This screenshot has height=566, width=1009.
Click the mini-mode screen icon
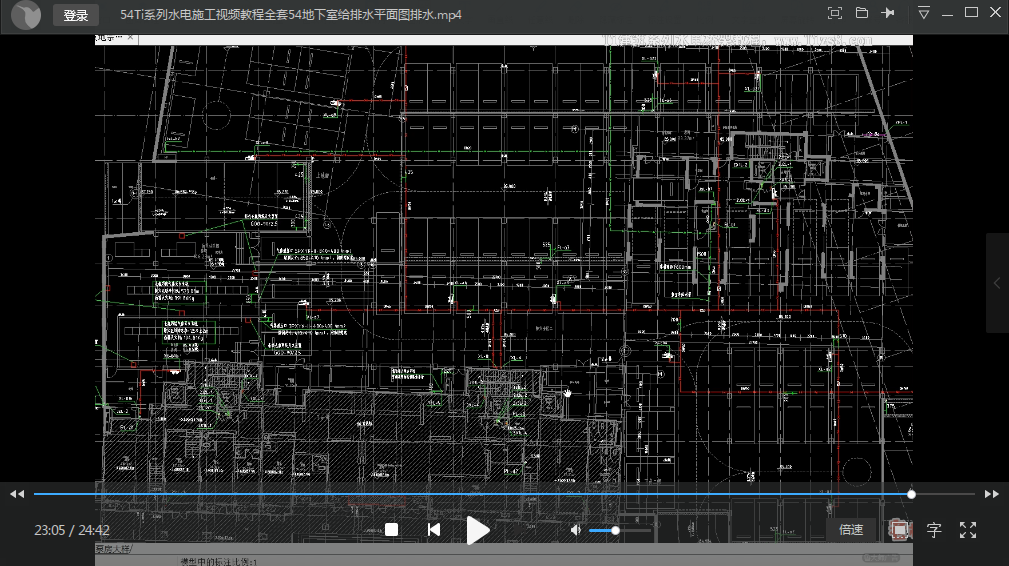click(835, 14)
